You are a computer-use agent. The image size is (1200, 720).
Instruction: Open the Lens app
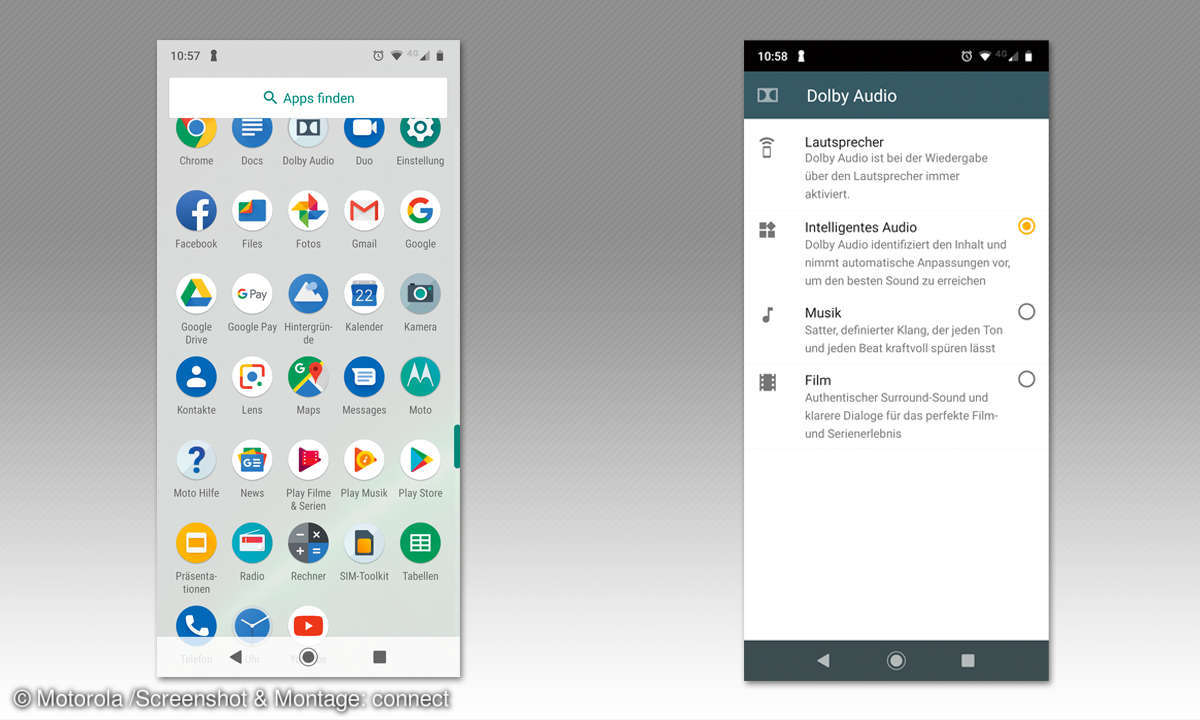252,377
